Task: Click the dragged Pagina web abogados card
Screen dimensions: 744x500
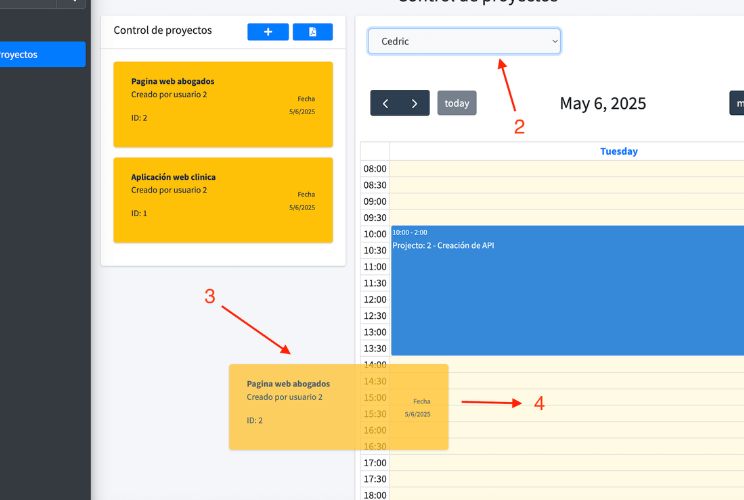Action: pos(338,406)
